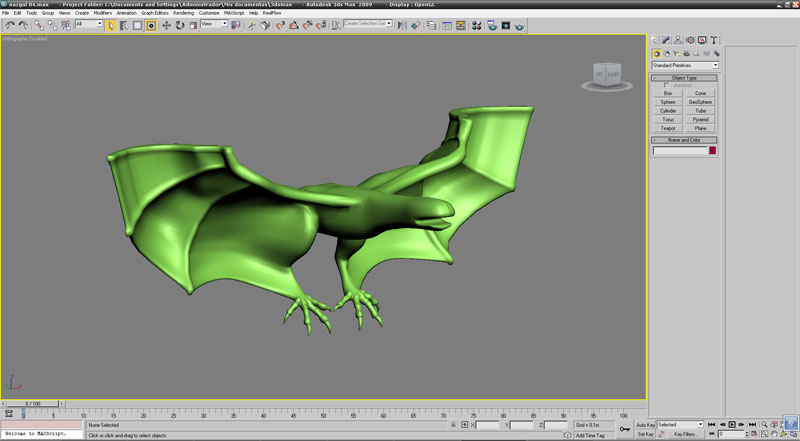Toggle Set Key animation mode
Image resolution: width=800 pixels, height=441 pixels.
645,434
